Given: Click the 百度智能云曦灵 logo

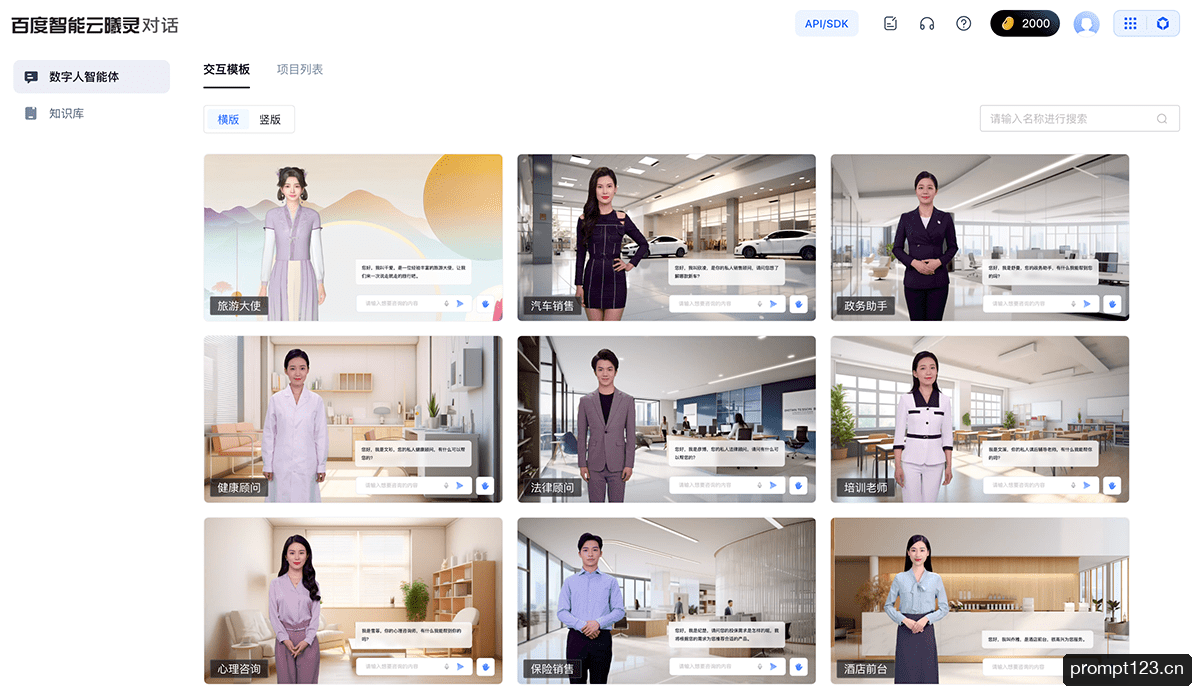Looking at the screenshot, I should pos(95,25).
